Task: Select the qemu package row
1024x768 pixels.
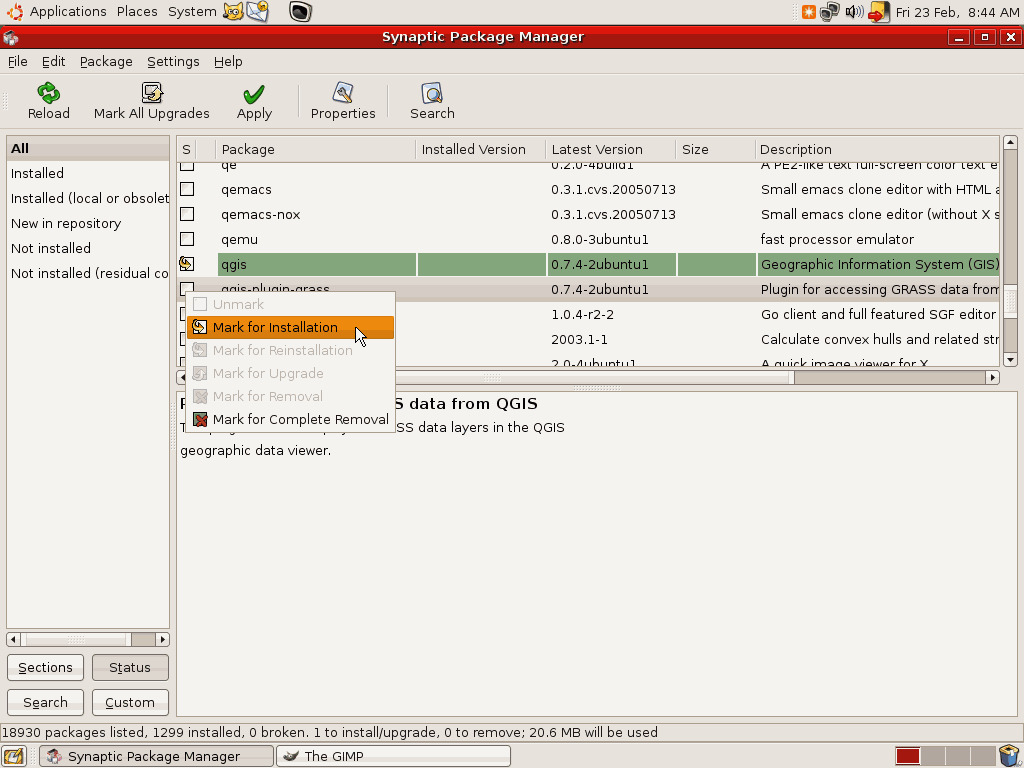Action: [588, 239]
